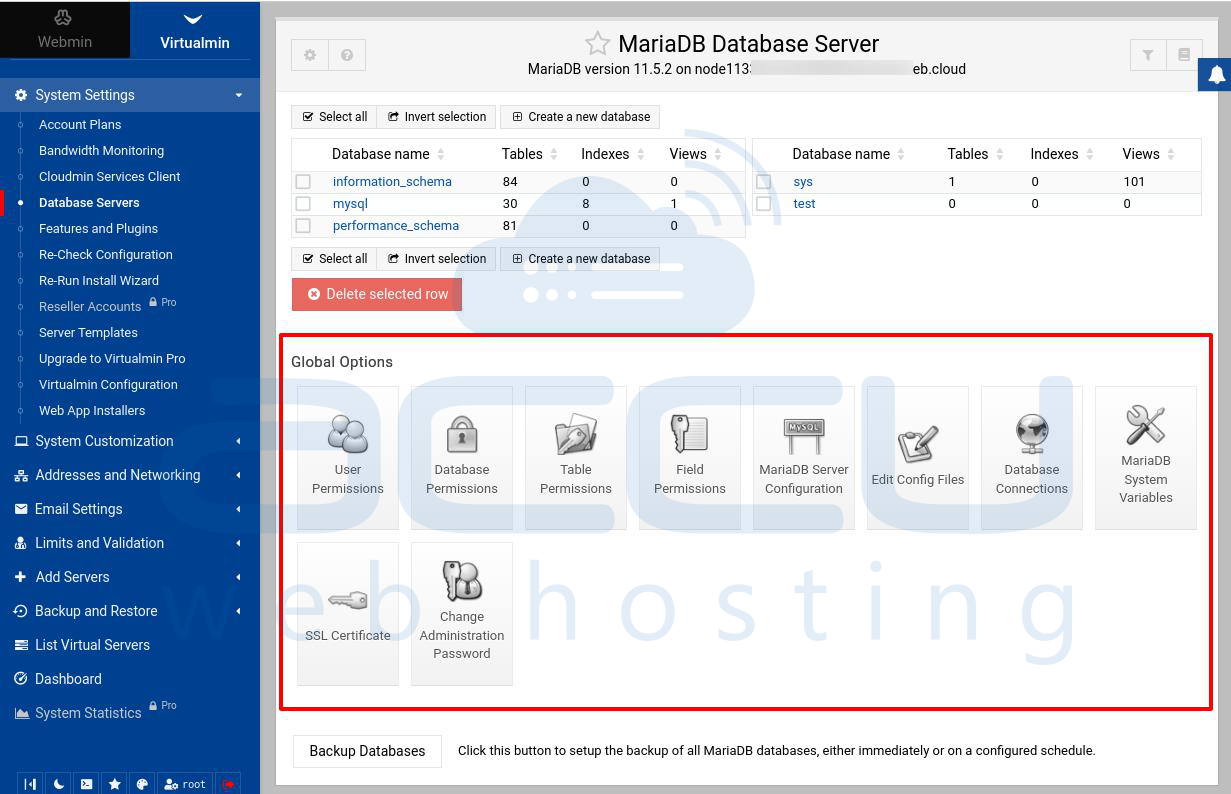
Task: Open Change Administration Password icon
Action: (x=462, y=614)
